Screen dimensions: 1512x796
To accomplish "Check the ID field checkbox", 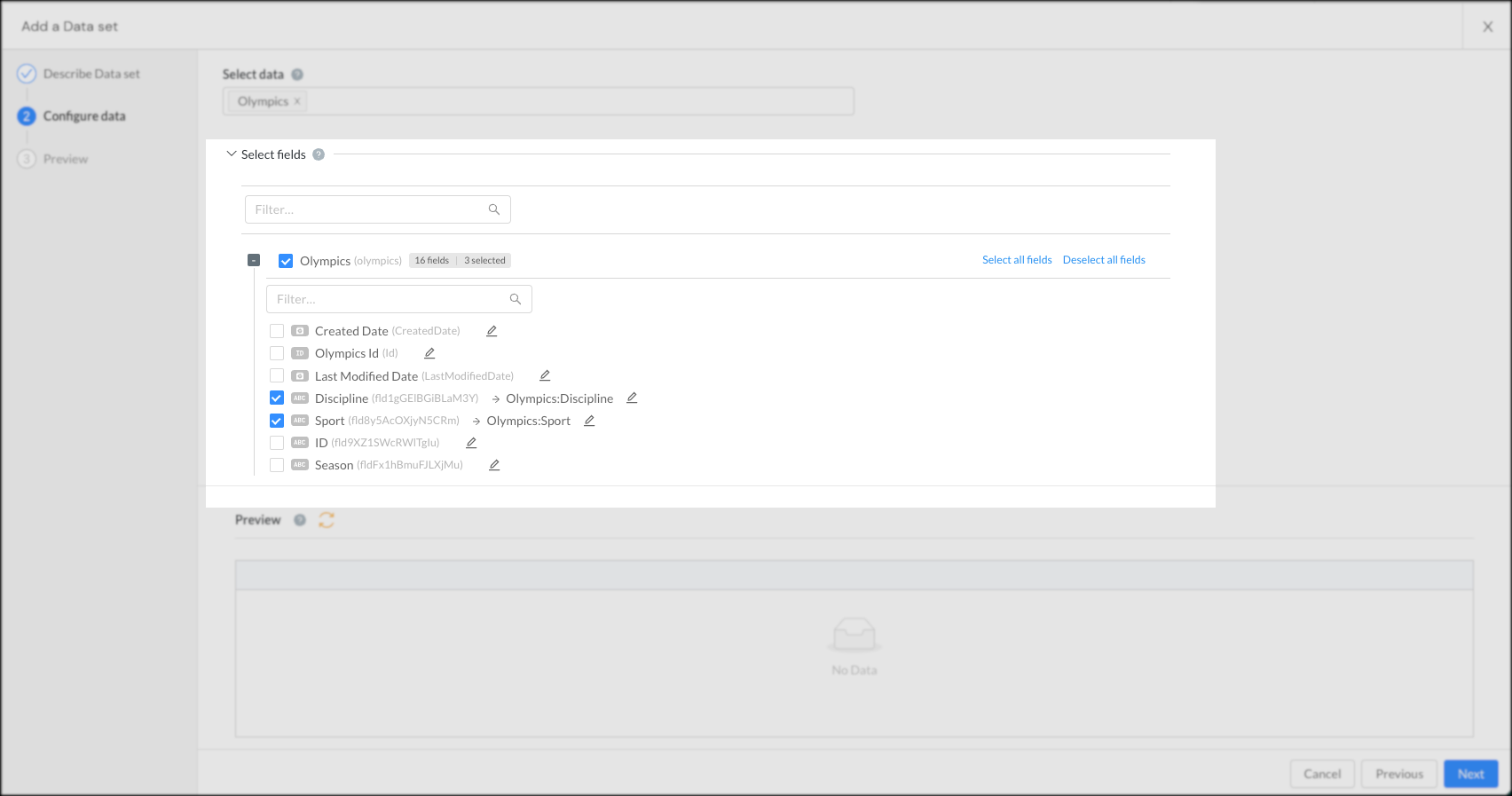I will click(x=277, y=443).
